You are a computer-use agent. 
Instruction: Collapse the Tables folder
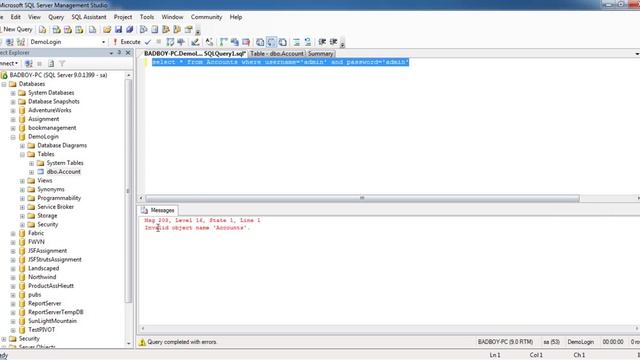tap(22, 155)
